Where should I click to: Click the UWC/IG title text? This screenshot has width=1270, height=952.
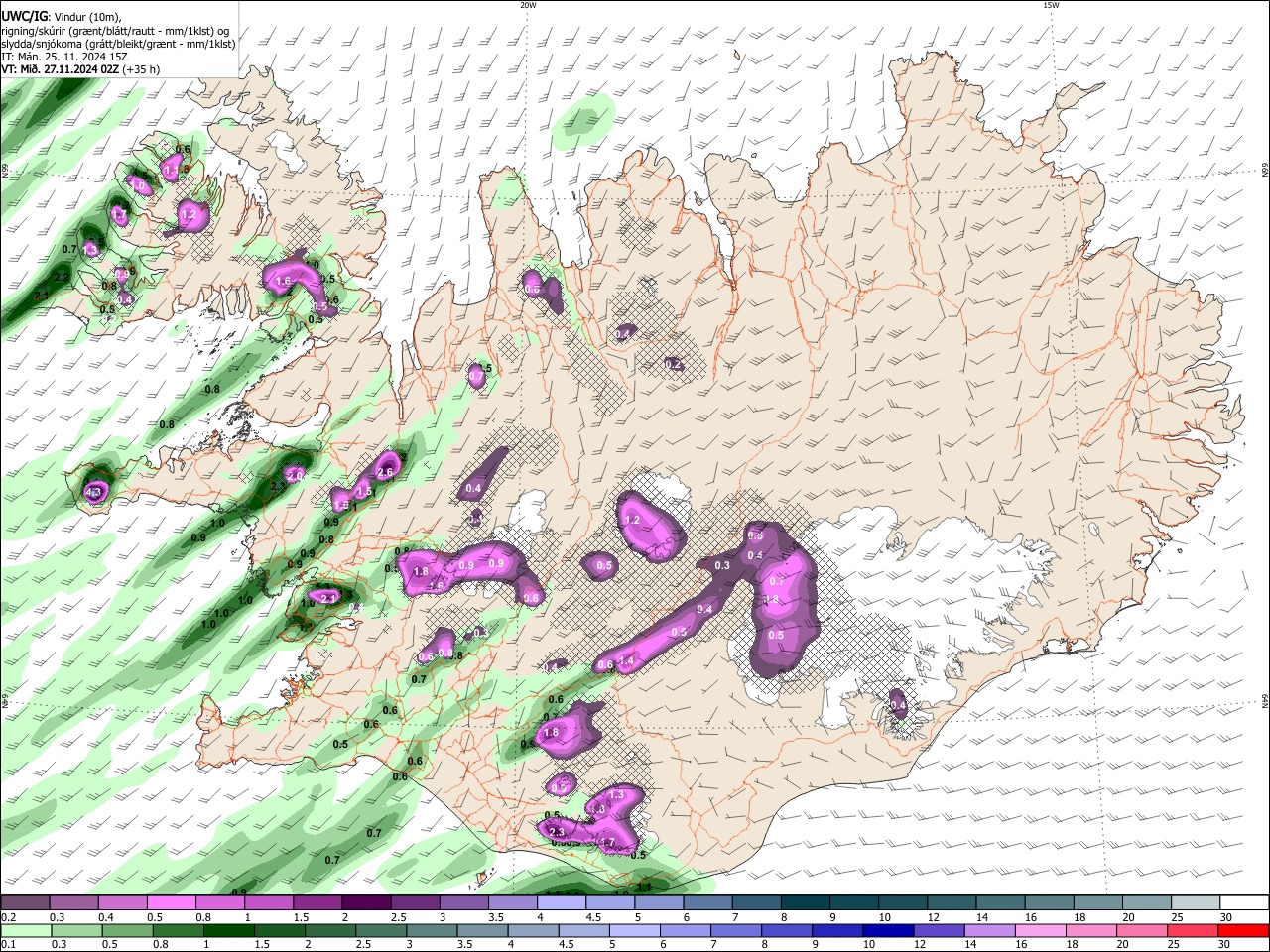pos(24,16)
